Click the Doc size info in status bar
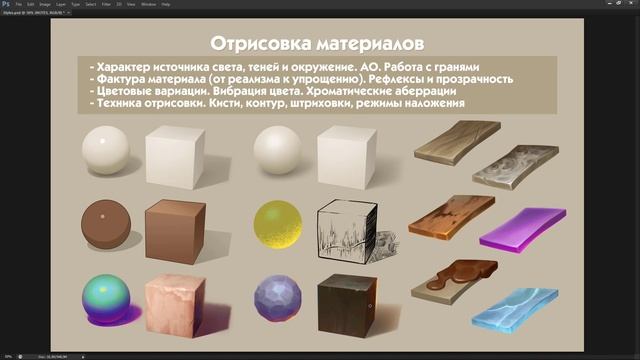 click(x=53, y=357)
